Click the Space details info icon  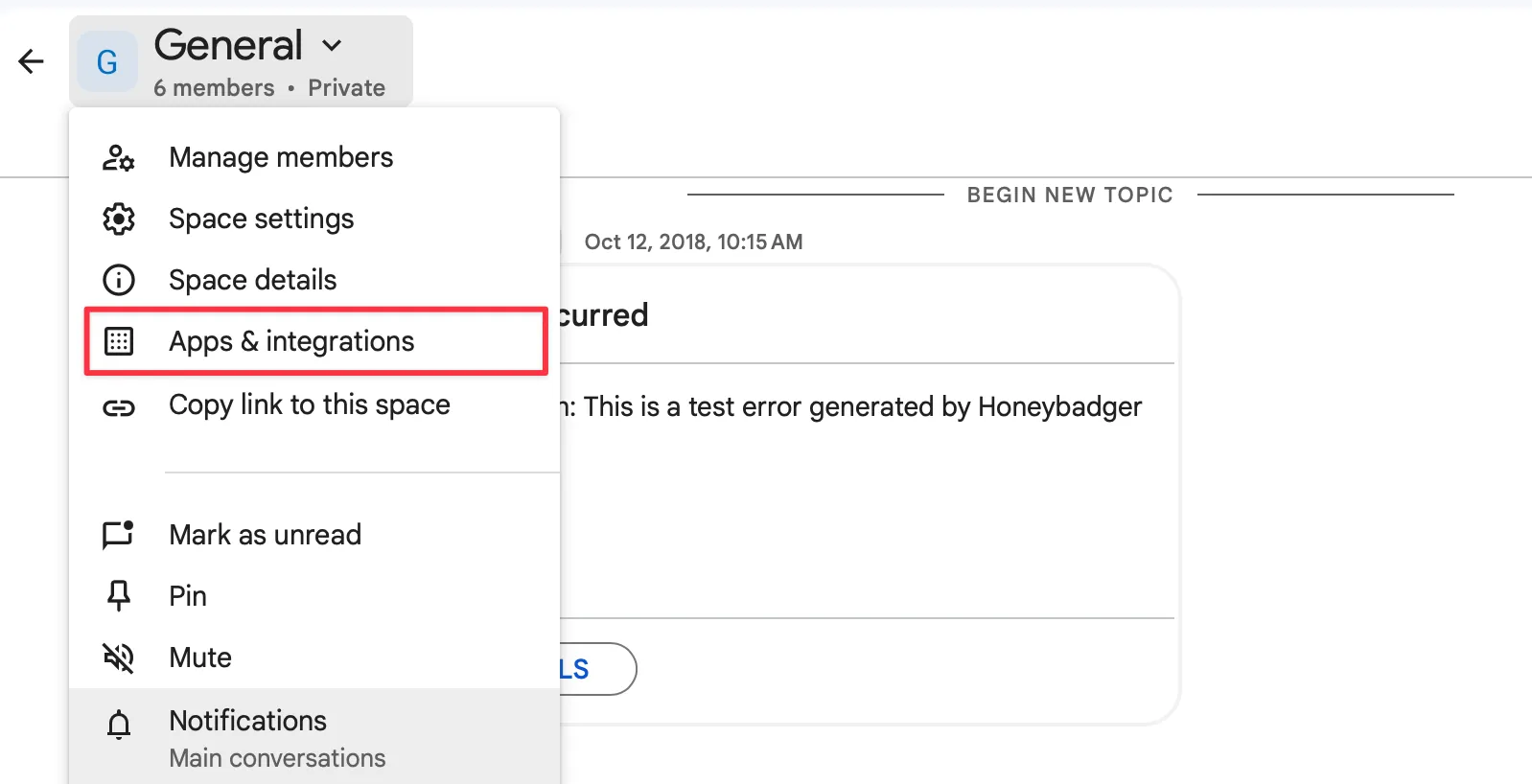point(118,280)
